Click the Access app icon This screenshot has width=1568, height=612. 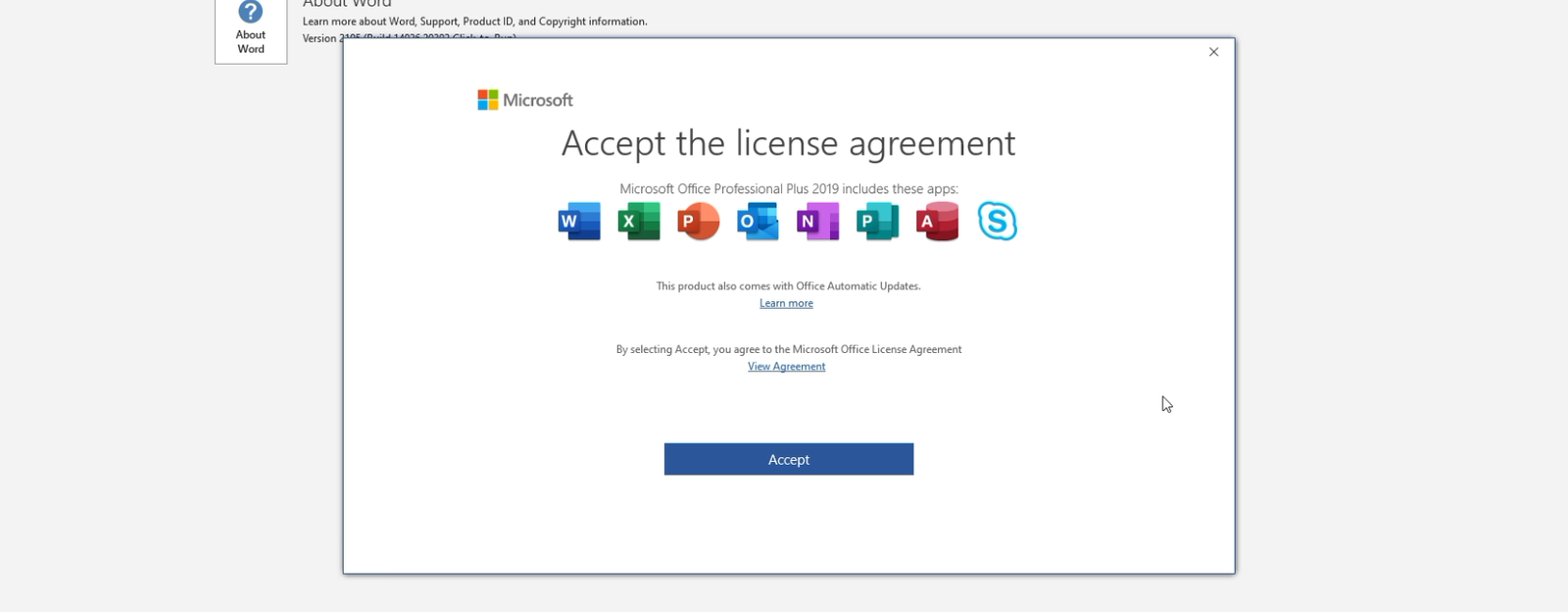point(938,222)
